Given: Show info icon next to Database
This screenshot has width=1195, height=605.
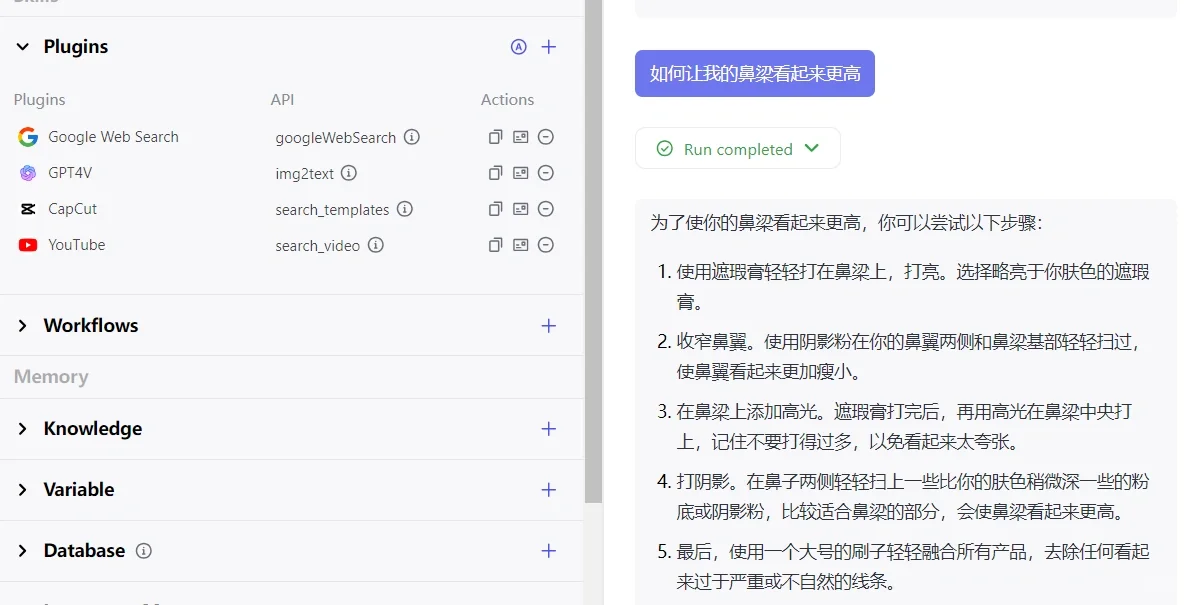Looking at the screenshot, I should [x=143, y=551].
